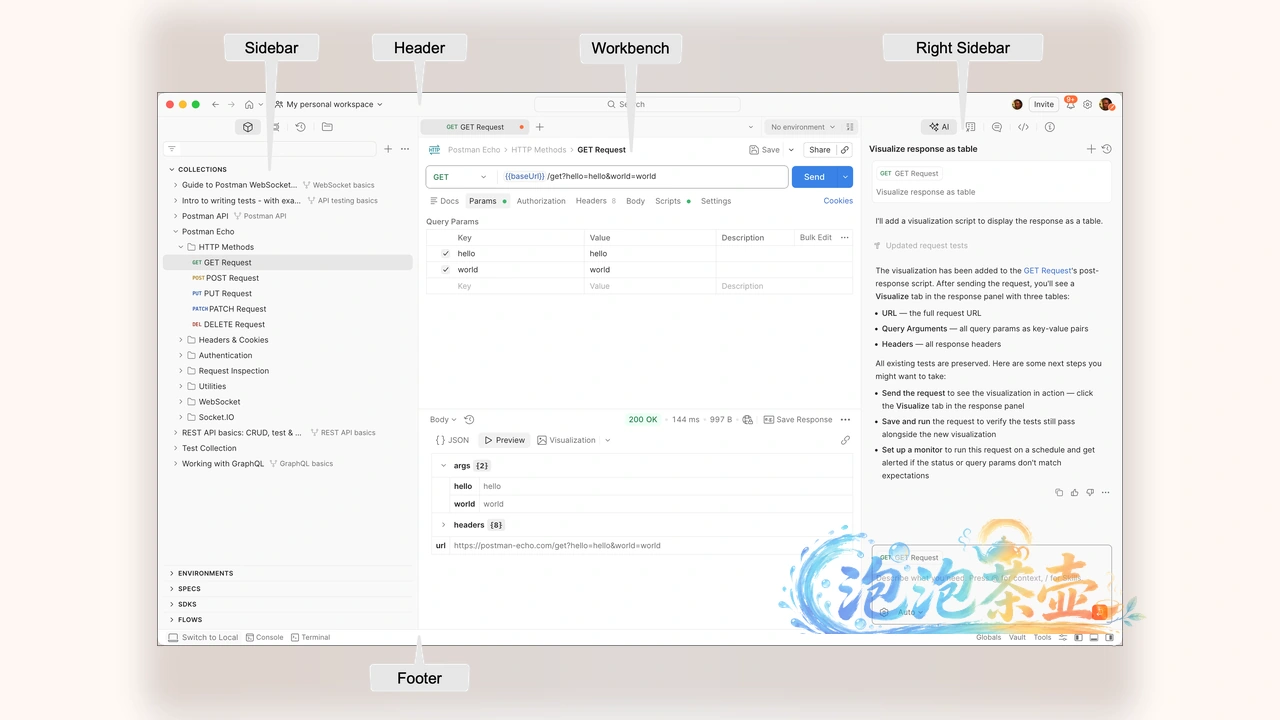Open the No environment dropdown

click(803, 127)
